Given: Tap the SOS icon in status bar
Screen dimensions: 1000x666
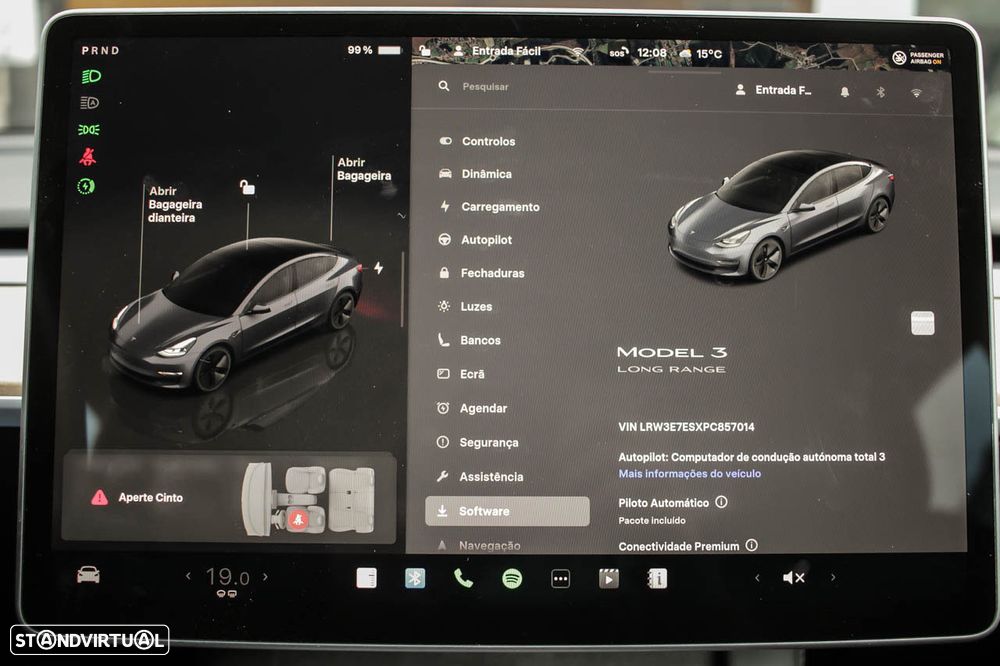Looking at the screenshot, I should click(x=619, y=52).
